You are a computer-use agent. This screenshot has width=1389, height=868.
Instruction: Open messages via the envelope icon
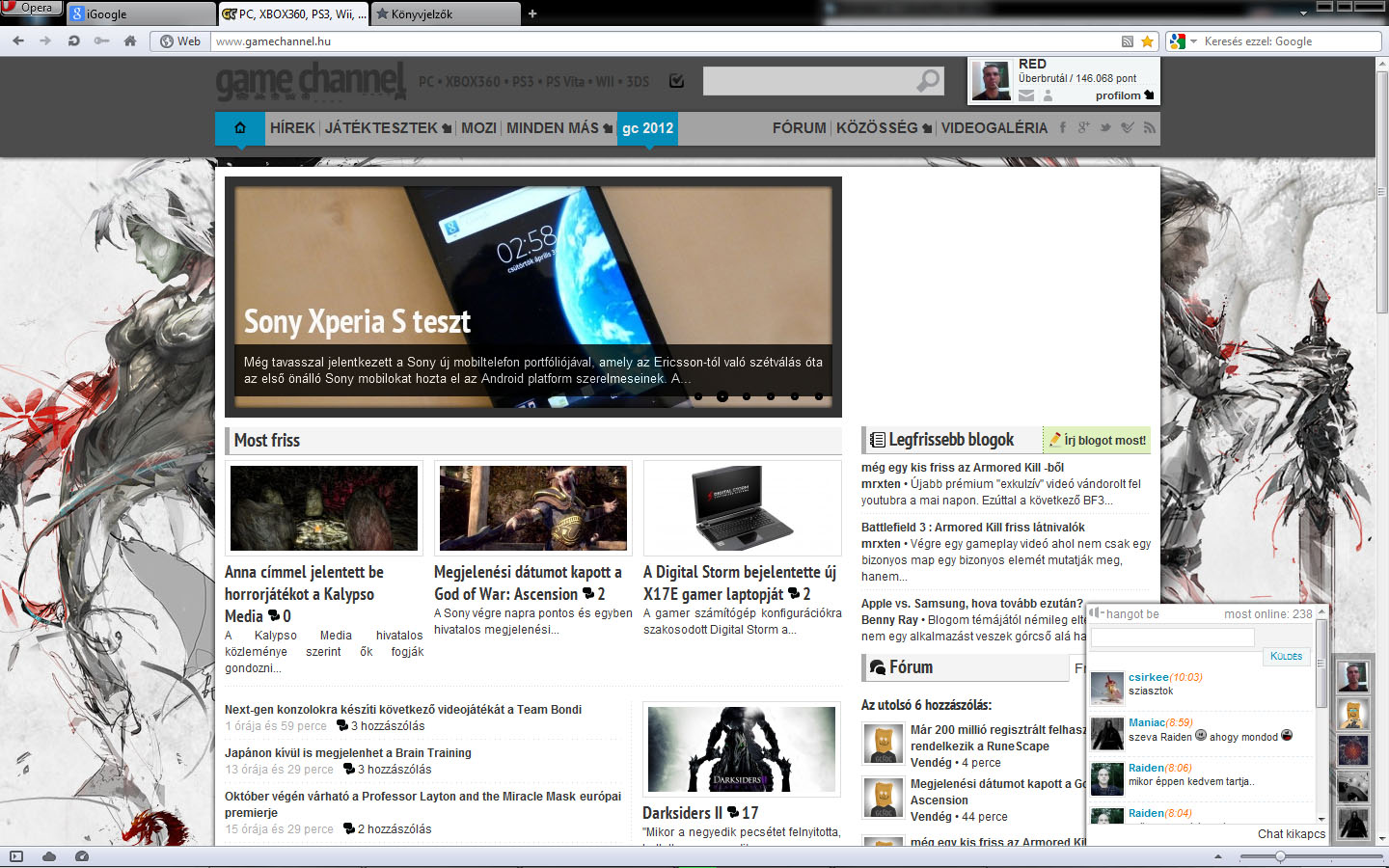1026,95
